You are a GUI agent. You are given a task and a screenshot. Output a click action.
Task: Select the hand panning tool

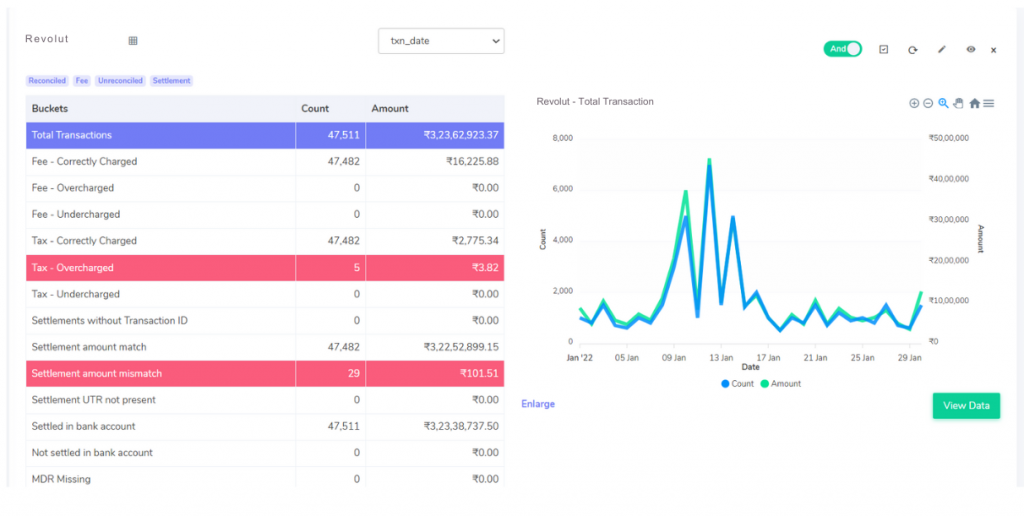(958, 103)
